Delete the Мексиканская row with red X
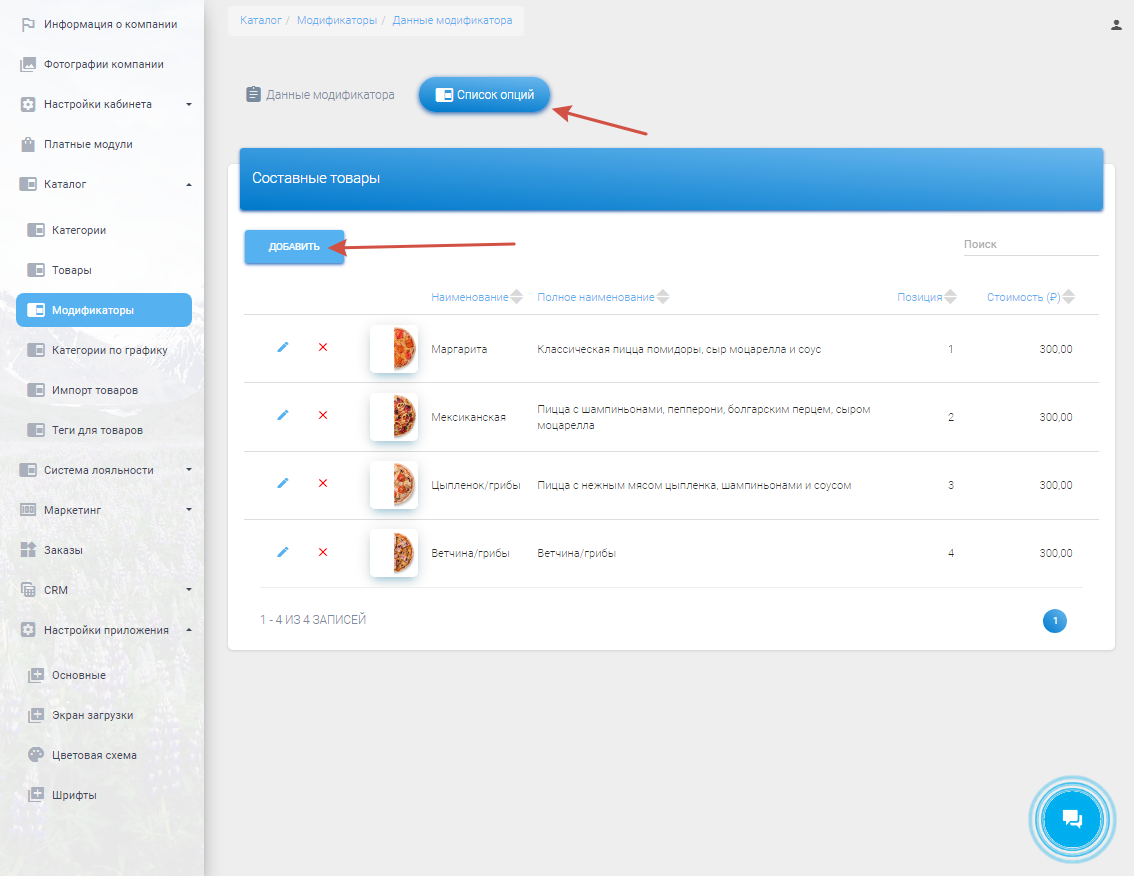1134x876 pixels. tap(323, 415)
